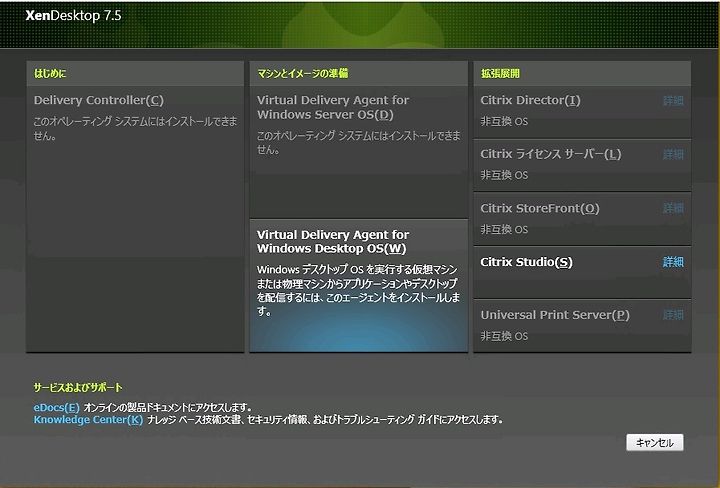720x488 pixels.
Task: Click the XenDesktop 7.5 title text
Action: (73, 16)
